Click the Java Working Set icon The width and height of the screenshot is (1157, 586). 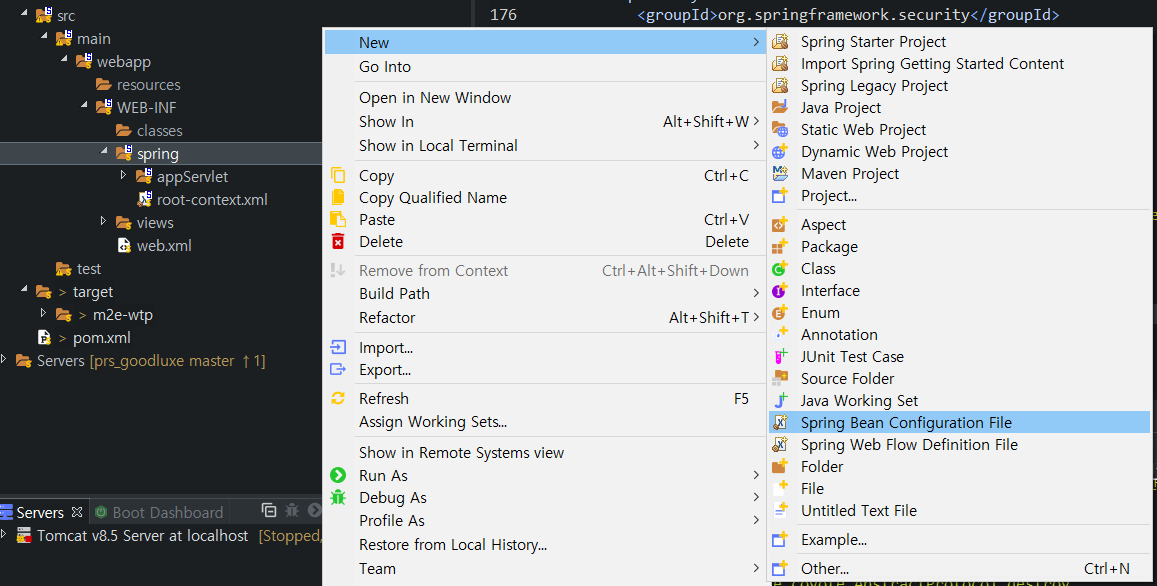point(780,401)
